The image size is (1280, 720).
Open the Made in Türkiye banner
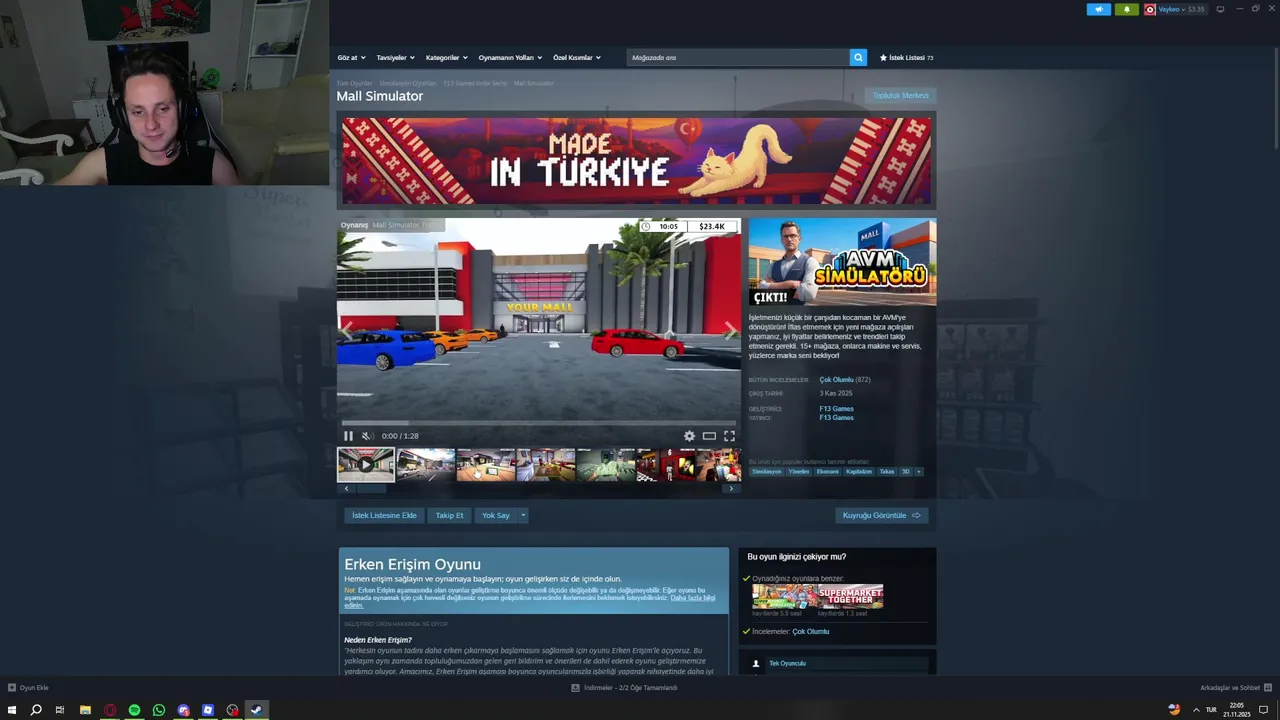[636, 161]
